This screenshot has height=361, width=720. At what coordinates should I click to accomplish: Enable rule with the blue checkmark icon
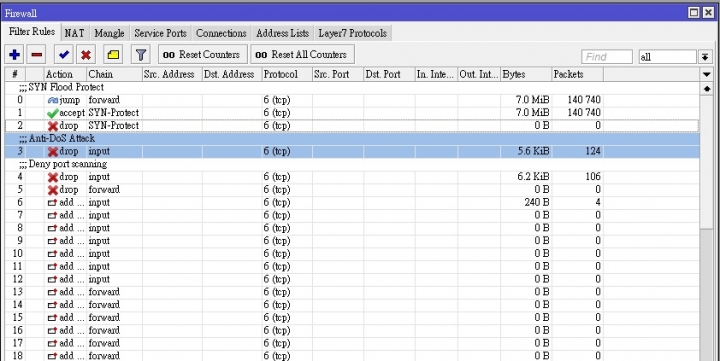point(64,55)
